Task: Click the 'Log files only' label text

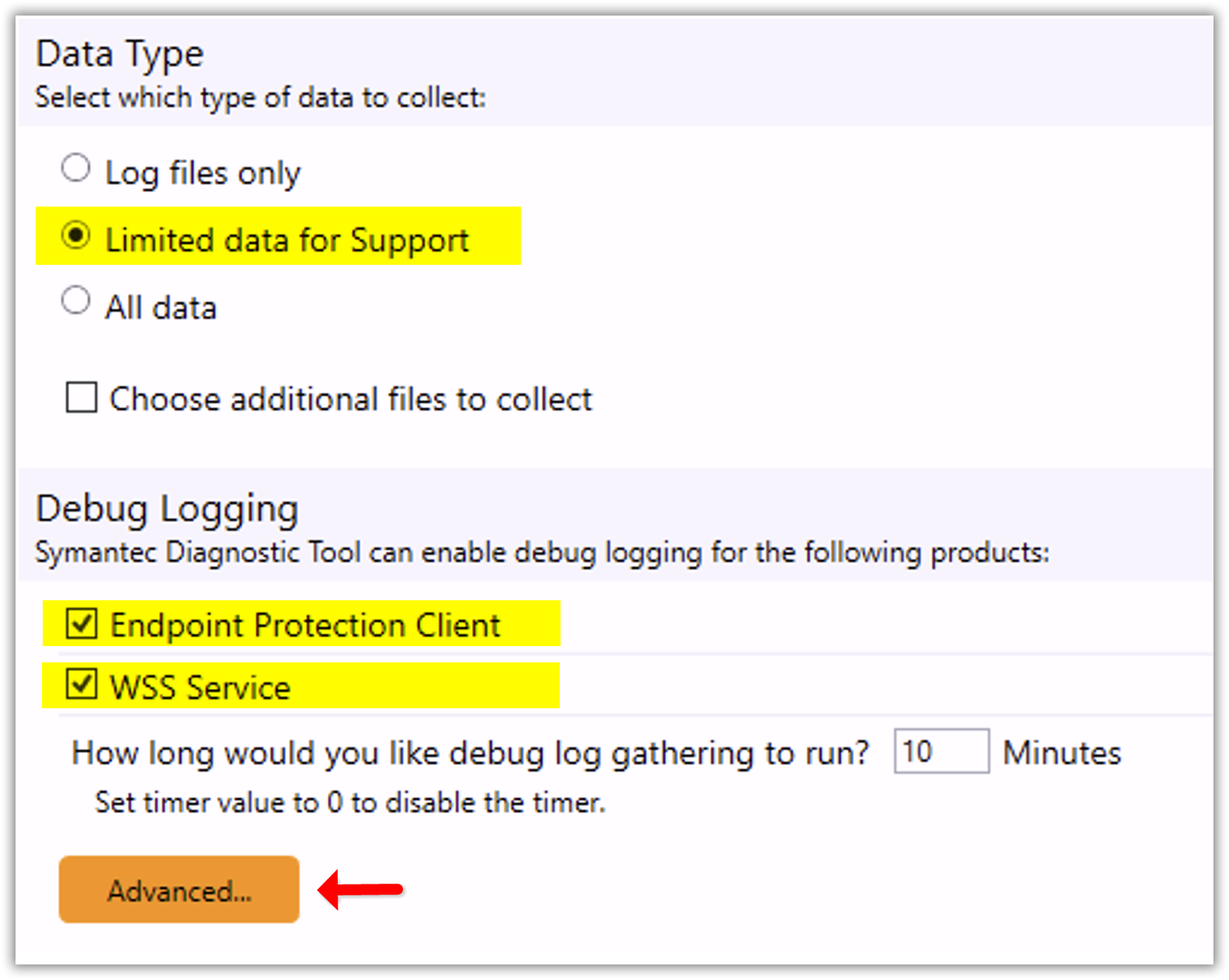Action: [203, 173]
